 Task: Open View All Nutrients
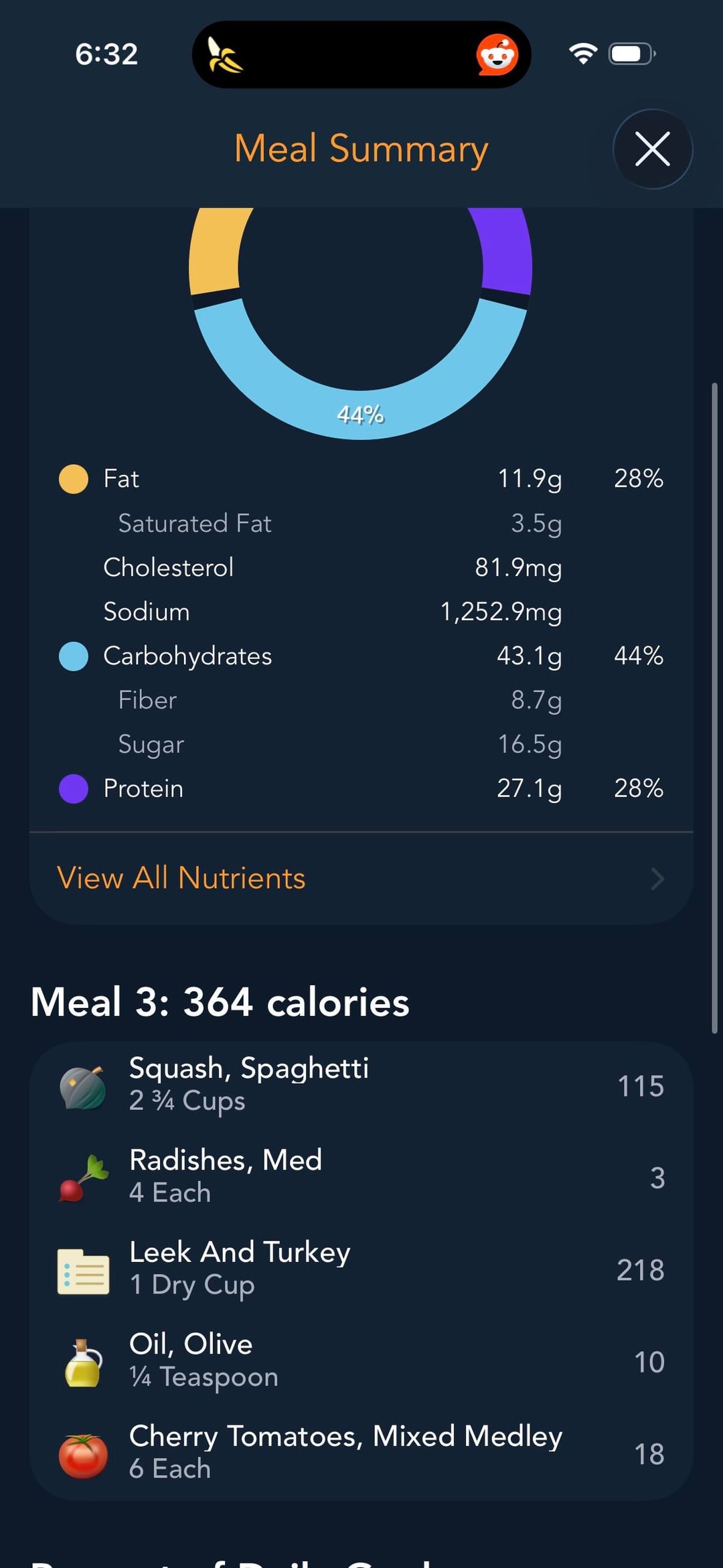[181, 878]
